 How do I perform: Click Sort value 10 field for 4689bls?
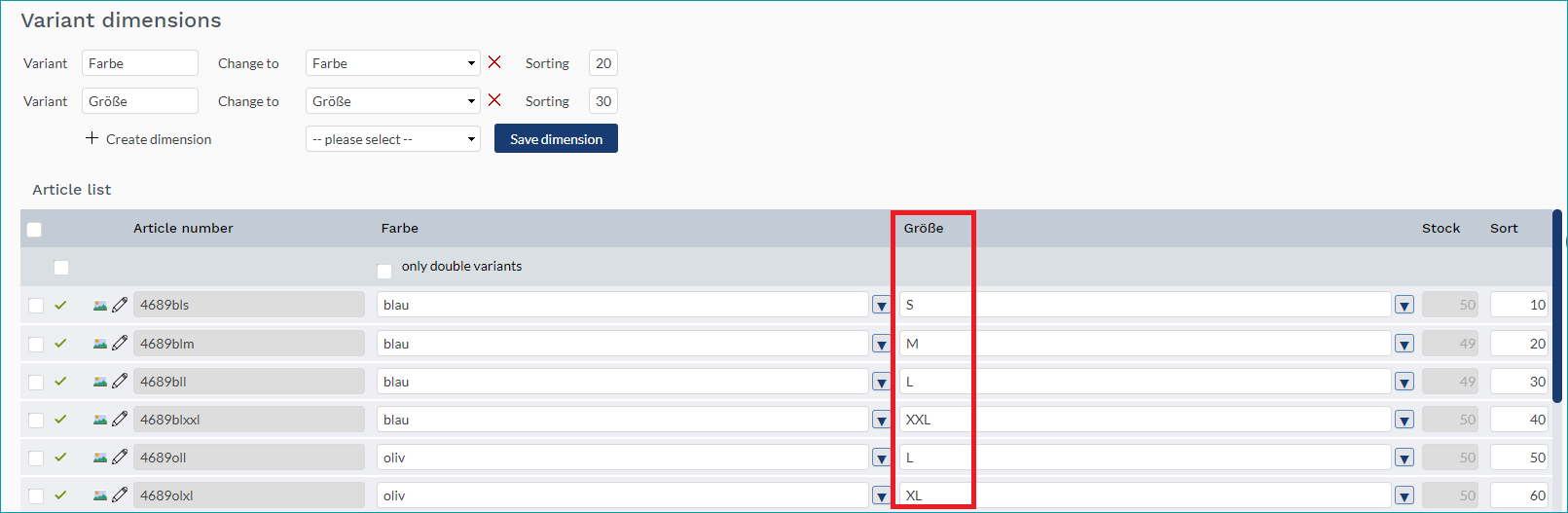point(1519,305)
